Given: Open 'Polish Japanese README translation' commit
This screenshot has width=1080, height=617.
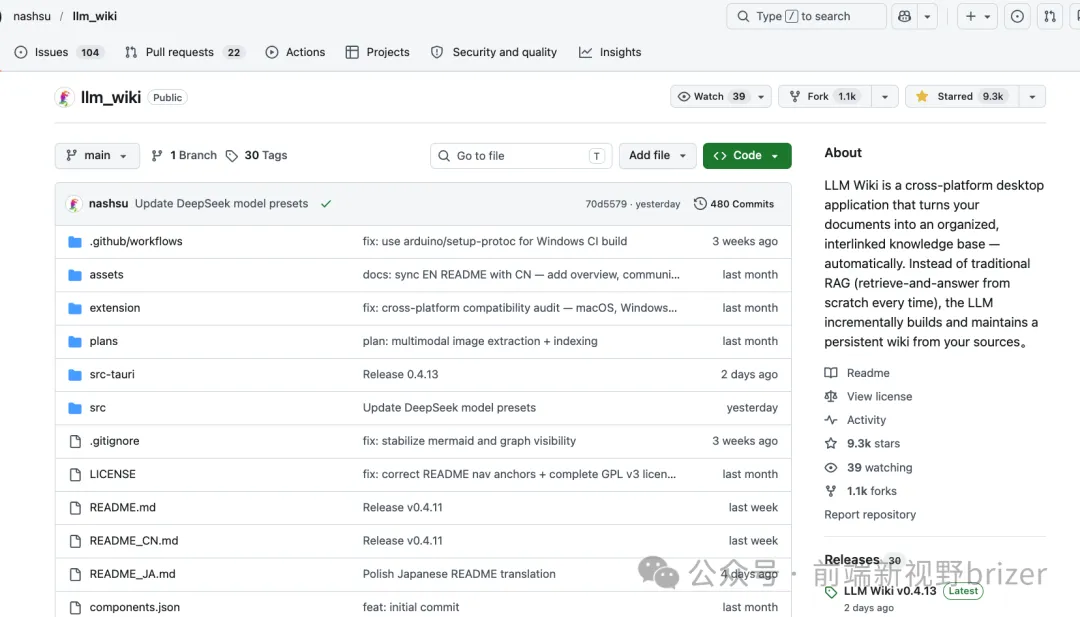Looking at the screenshot, I should (459, 574).
